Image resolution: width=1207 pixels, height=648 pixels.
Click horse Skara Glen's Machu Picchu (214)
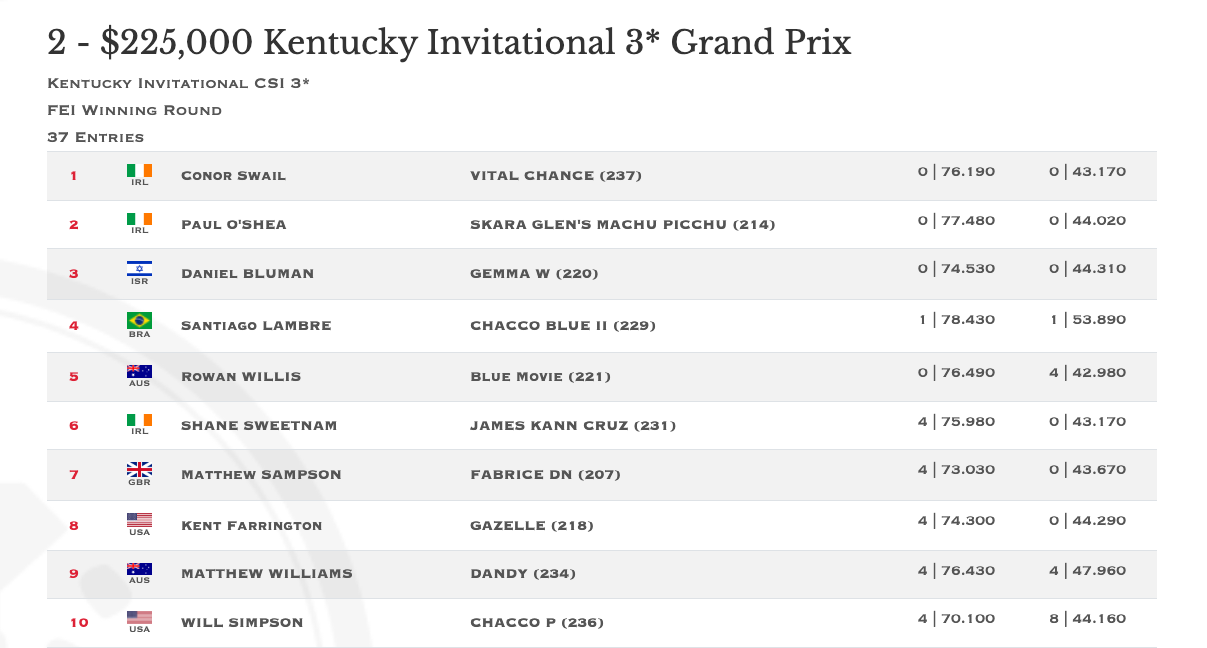[623, 225]
